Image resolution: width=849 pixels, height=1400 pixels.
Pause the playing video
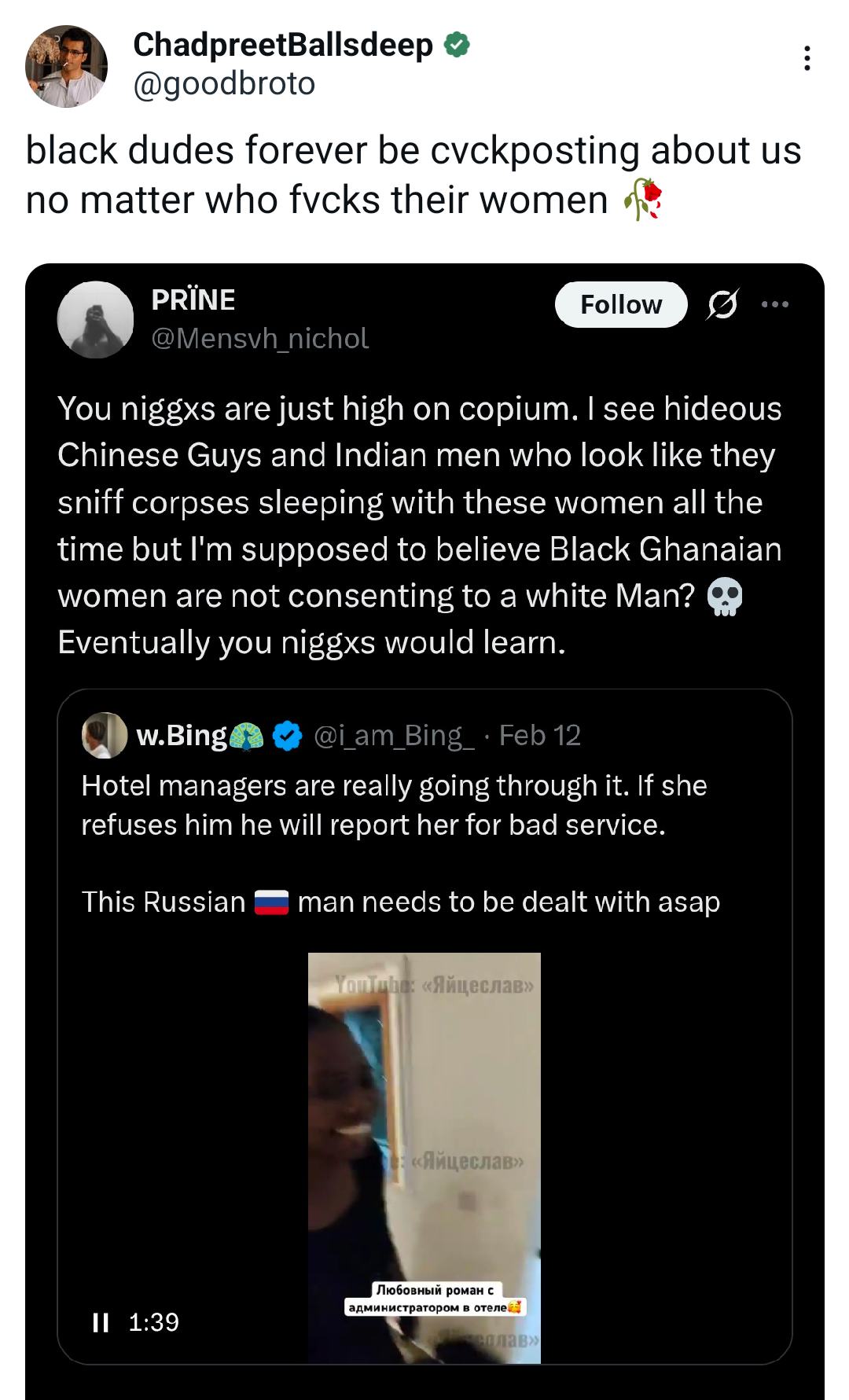point(101,1322)
